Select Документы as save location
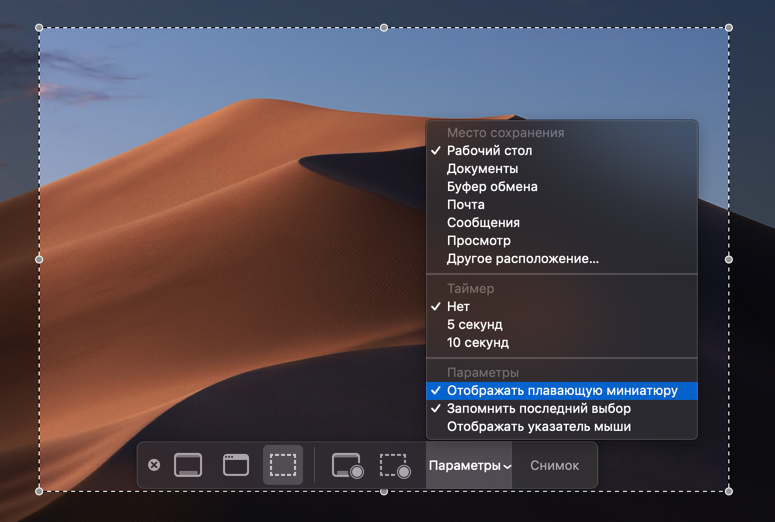 482,169
